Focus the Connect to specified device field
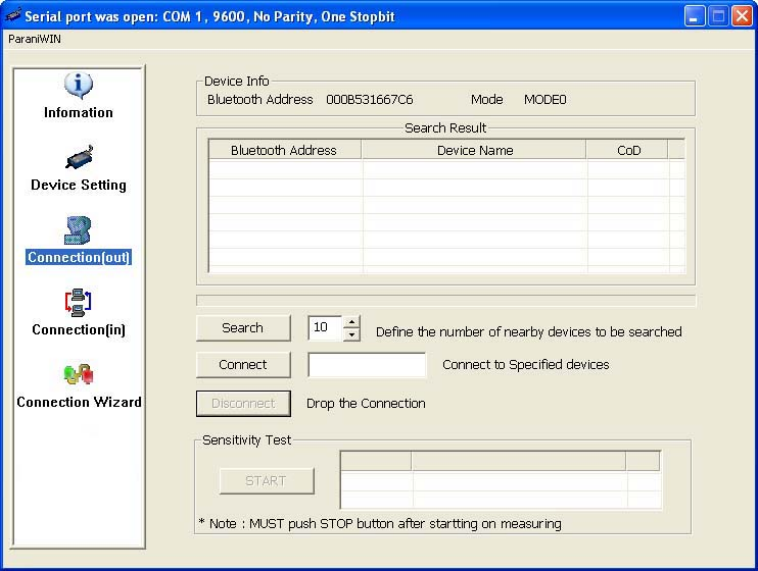This screenshot has width=758, height=571. click(x=367, y=365)
